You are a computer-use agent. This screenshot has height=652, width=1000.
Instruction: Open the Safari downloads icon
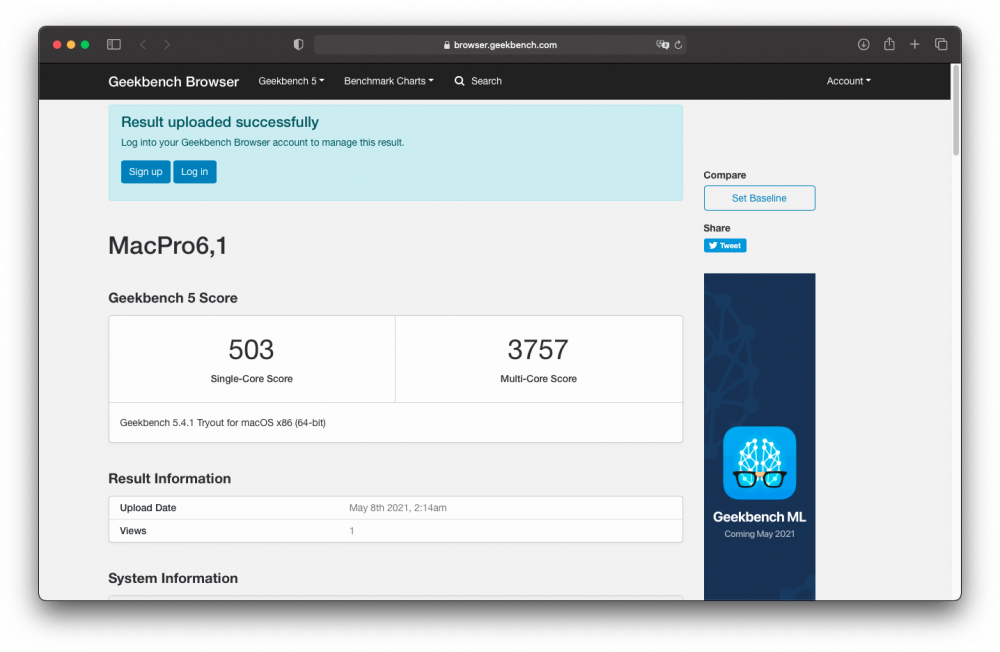[x=864, y=44]
